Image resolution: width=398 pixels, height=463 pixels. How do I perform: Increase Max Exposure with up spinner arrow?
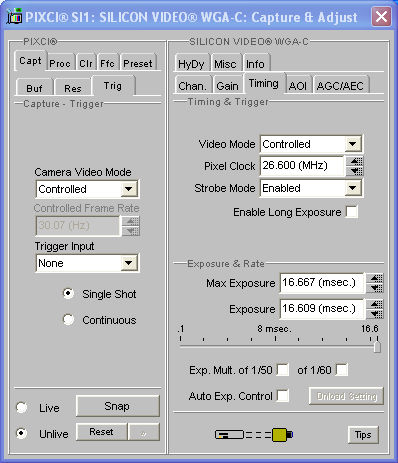pos(375,278)
